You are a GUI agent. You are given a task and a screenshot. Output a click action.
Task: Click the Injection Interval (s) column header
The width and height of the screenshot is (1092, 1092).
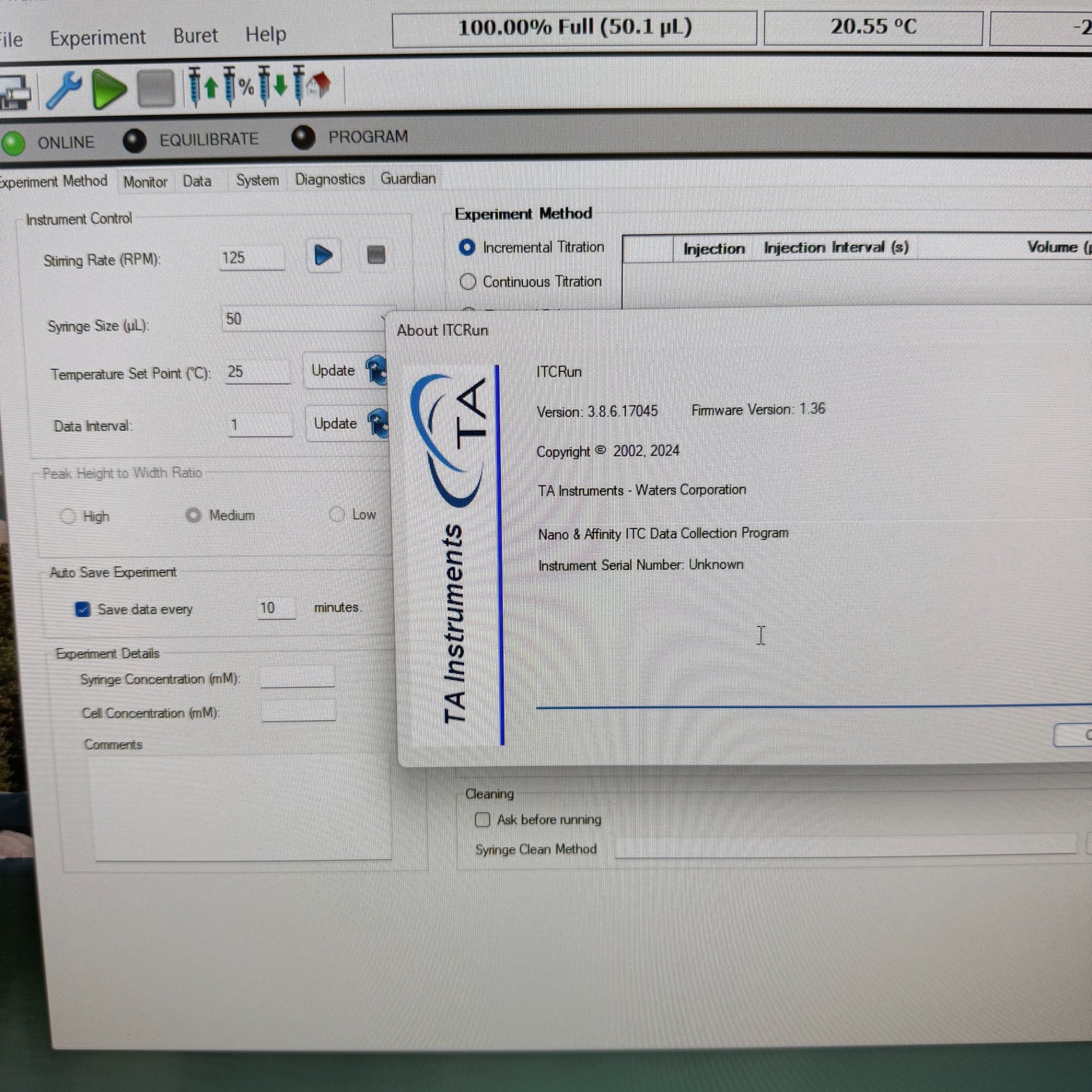pyautogui.click(x=837, y=247)
